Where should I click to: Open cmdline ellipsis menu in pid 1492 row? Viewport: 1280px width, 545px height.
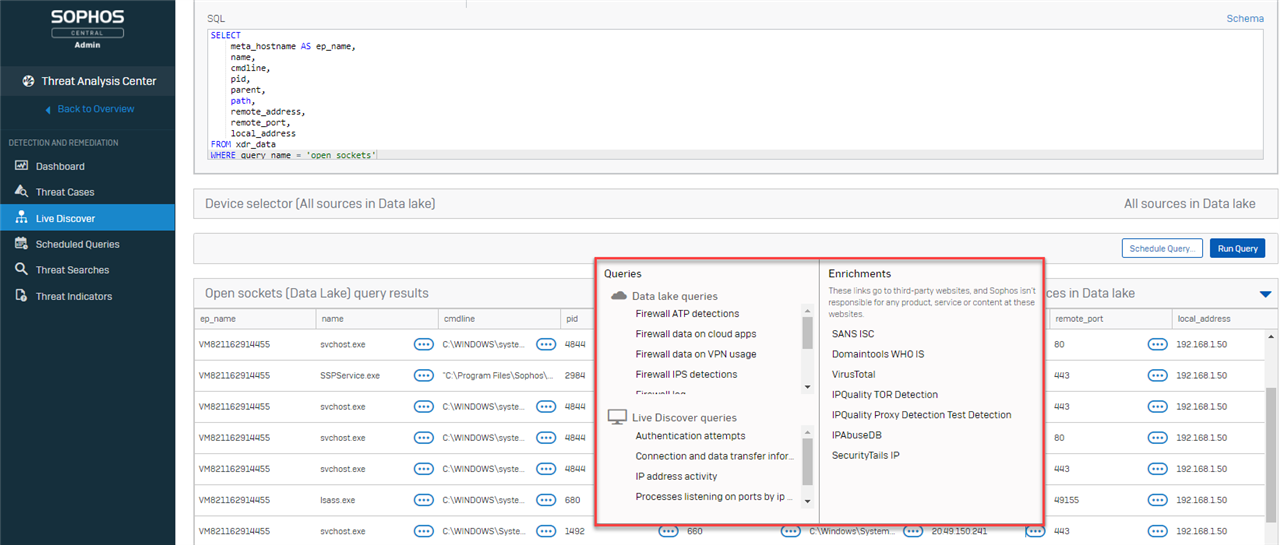click(x=546, y=531)
